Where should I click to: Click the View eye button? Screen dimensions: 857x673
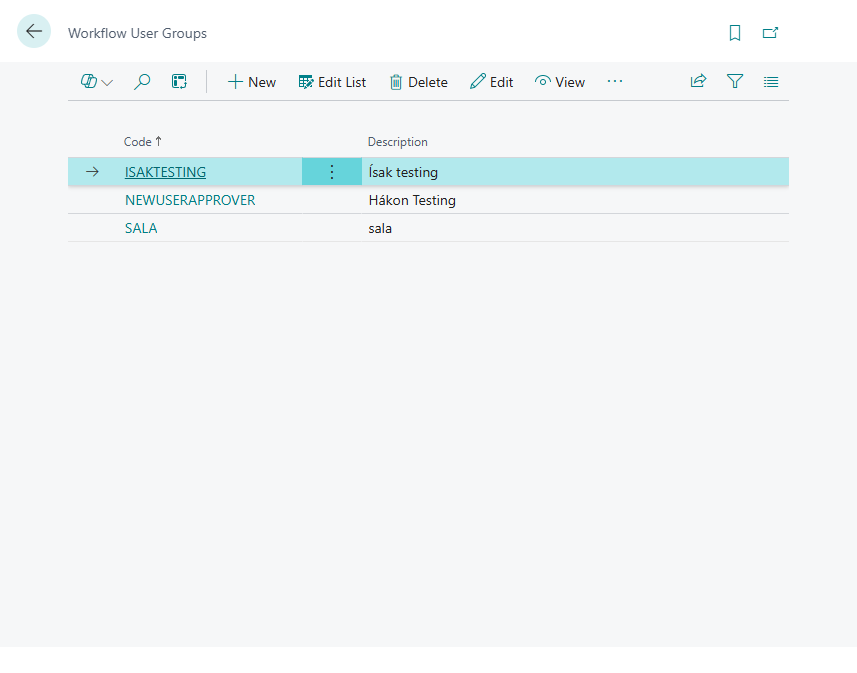pyautogui.click(x=560, y=82)
